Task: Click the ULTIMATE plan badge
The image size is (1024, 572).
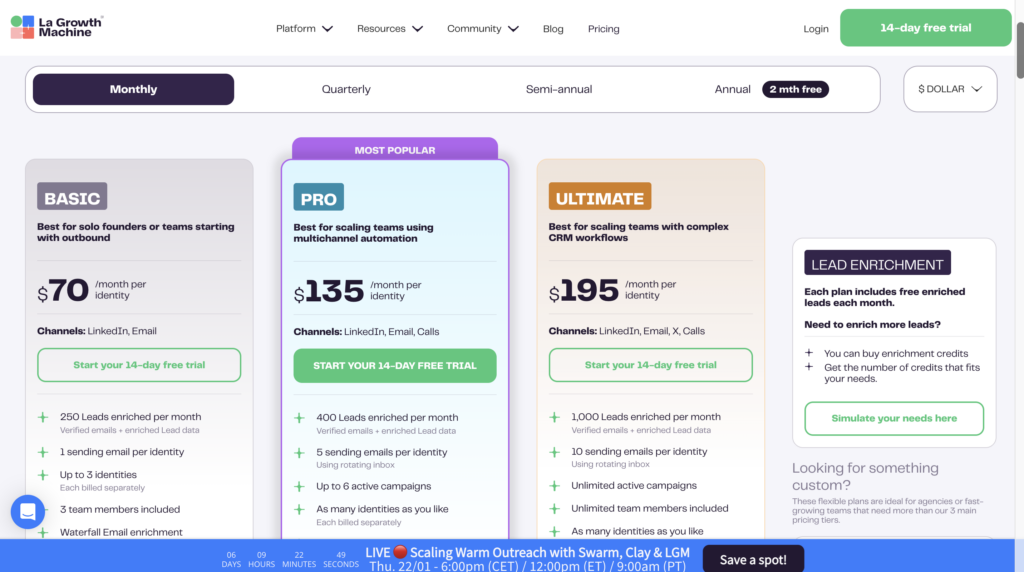Action: pyautogui.click(x=600, y=197)
